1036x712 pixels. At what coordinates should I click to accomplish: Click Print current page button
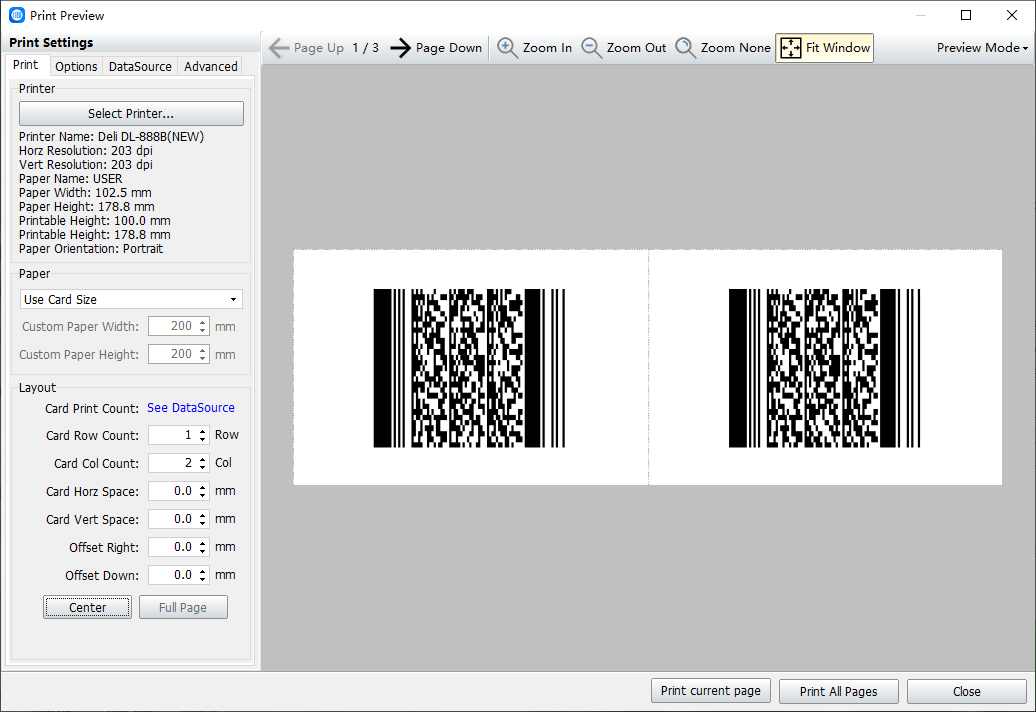point(710,691)
